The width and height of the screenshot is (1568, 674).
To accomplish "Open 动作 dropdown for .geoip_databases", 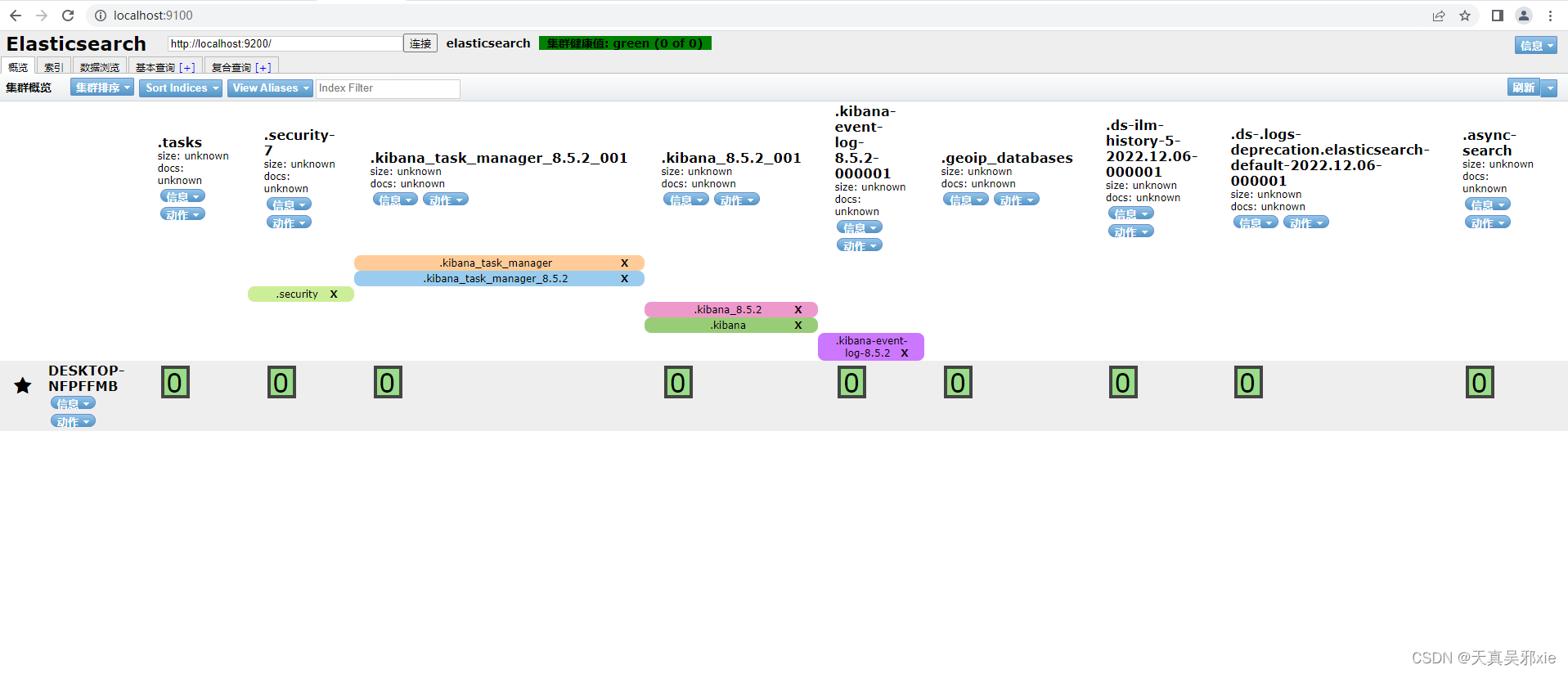I will coord(1017,200).
